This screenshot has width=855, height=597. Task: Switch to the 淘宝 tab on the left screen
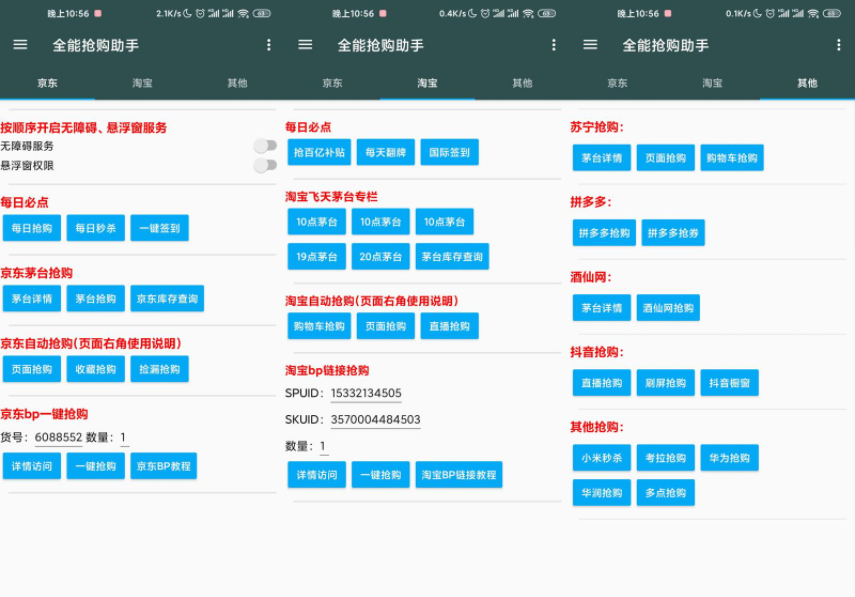142,83
